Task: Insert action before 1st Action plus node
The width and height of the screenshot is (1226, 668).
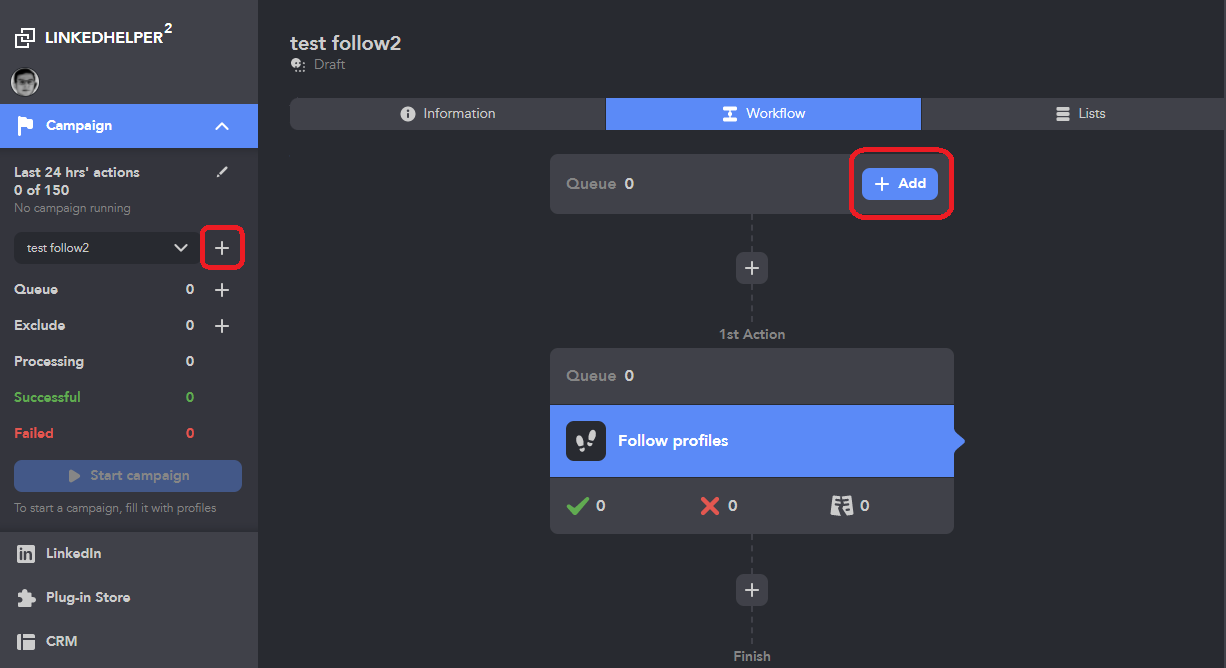Action: tap(752, 268)
